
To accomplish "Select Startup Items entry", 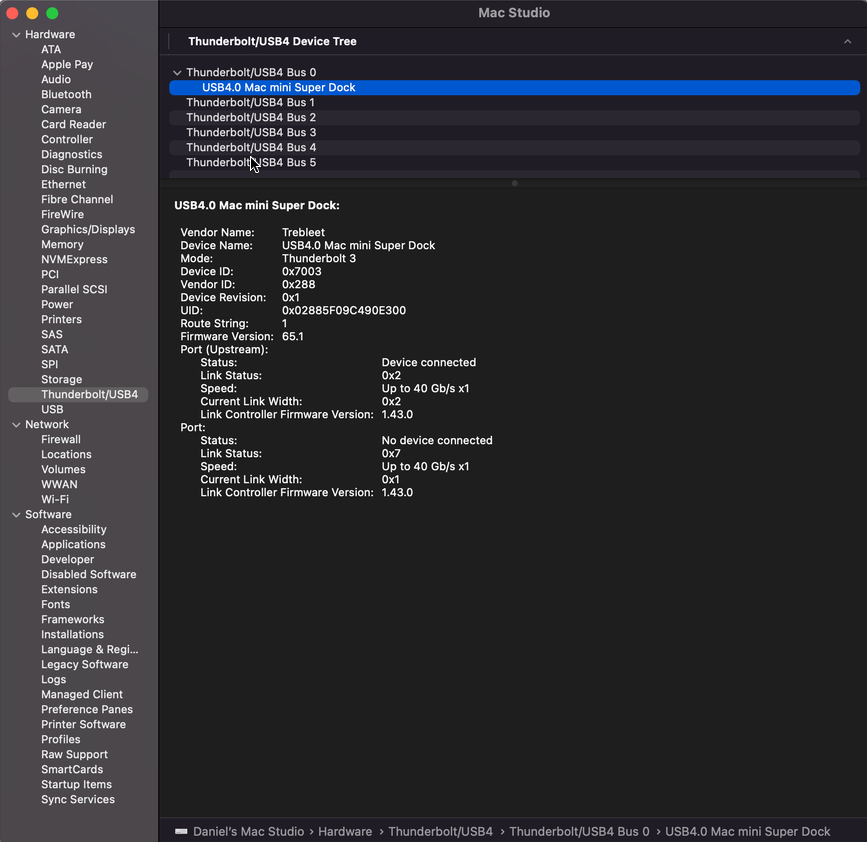I will [76, 785].
